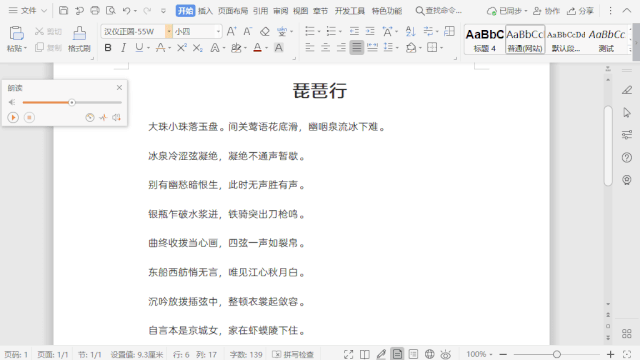
Task: Enable justified paragraph alignment
Action: pyautogui.click(x=357, y=48)
